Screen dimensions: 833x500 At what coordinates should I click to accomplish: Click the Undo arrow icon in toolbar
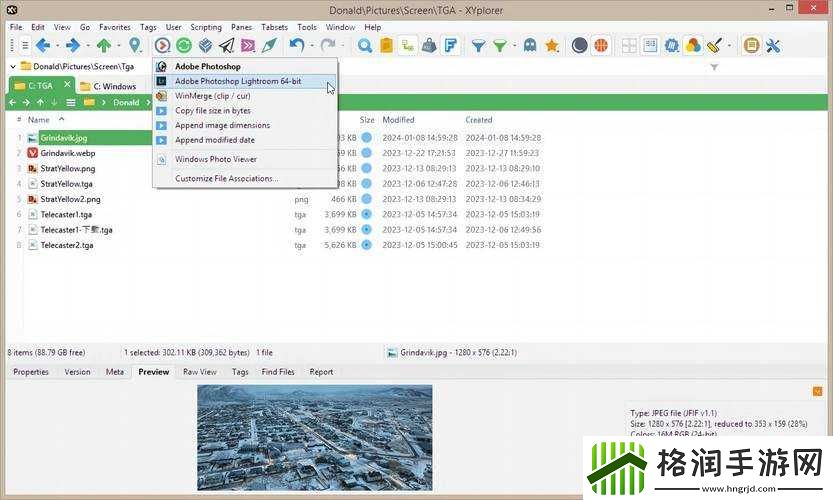point(295,46)
